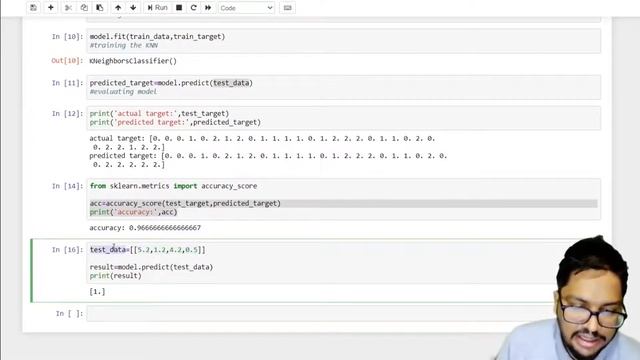The image size is (640, 360).
Task: Click the In [14] cell prompt
Action: [67, 186]
